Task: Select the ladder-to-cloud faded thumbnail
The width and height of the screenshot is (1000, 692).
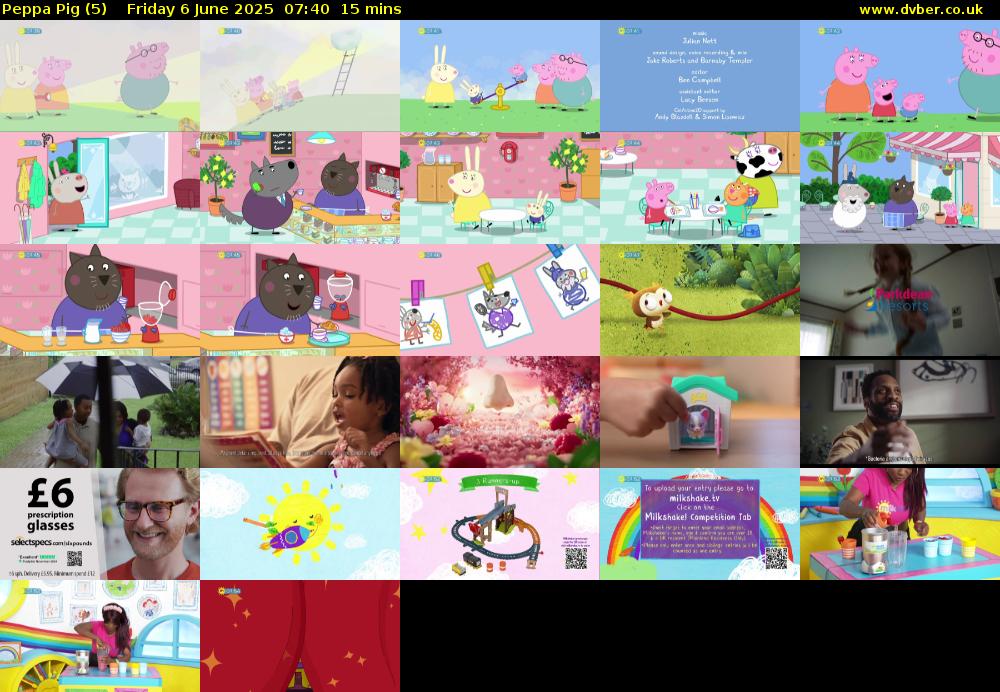Action: pyautogui.click(x=300, y=76)
